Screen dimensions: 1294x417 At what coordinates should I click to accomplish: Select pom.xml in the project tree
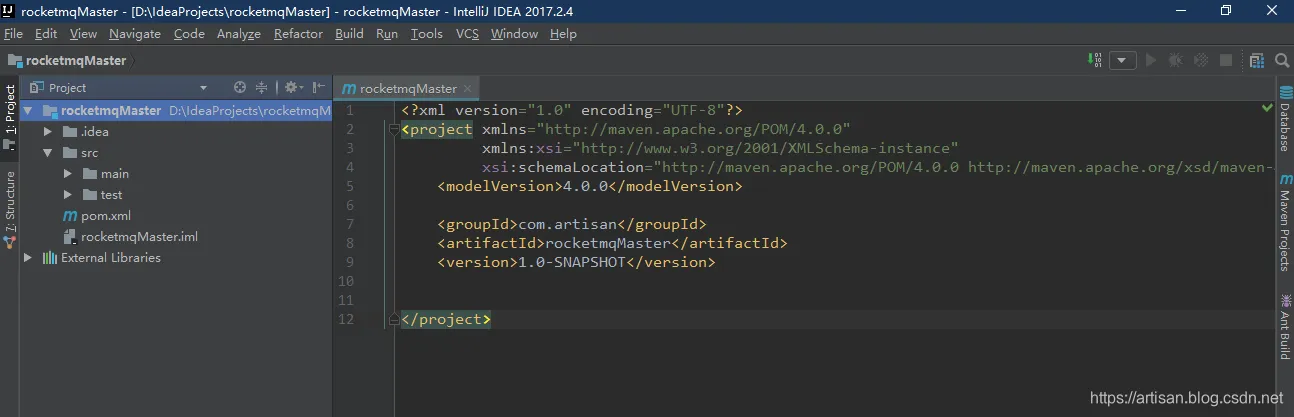pyautogui.click(x=106, y=216)
